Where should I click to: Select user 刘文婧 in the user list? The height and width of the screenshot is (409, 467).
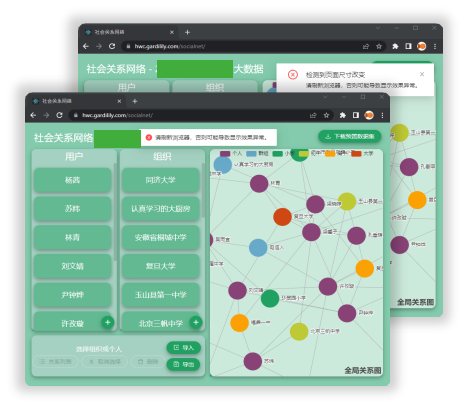(x=72, y=266)
